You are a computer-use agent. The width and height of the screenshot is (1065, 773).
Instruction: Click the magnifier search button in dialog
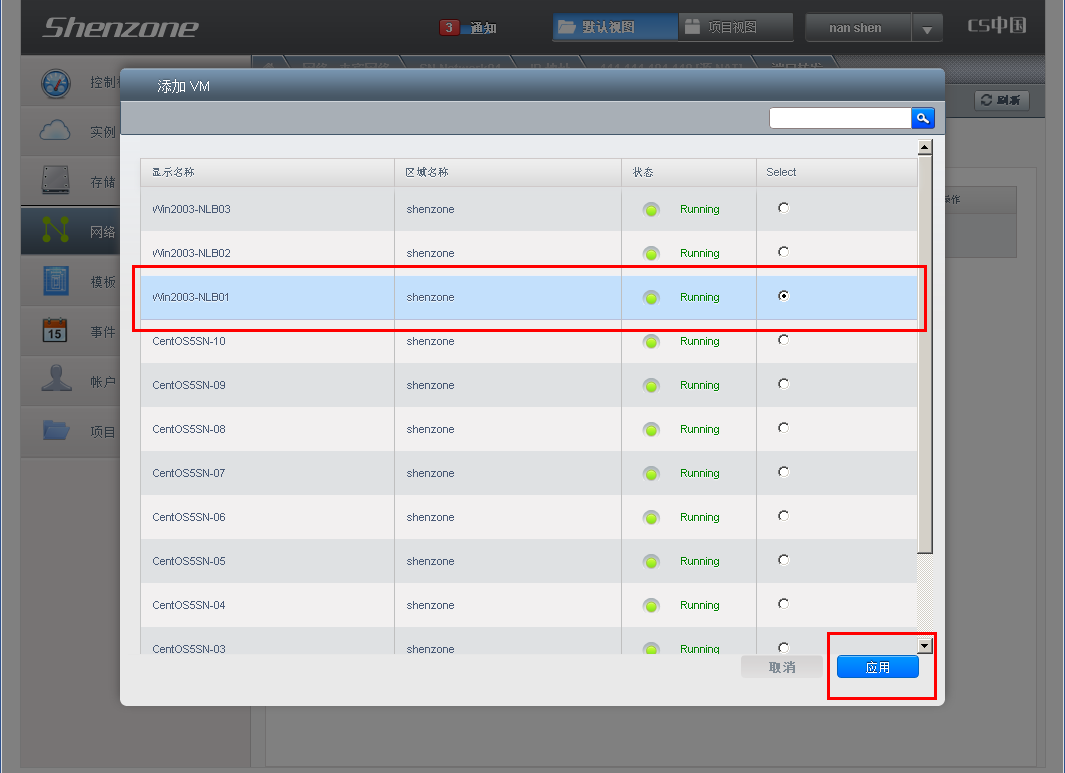coord(922,118)
